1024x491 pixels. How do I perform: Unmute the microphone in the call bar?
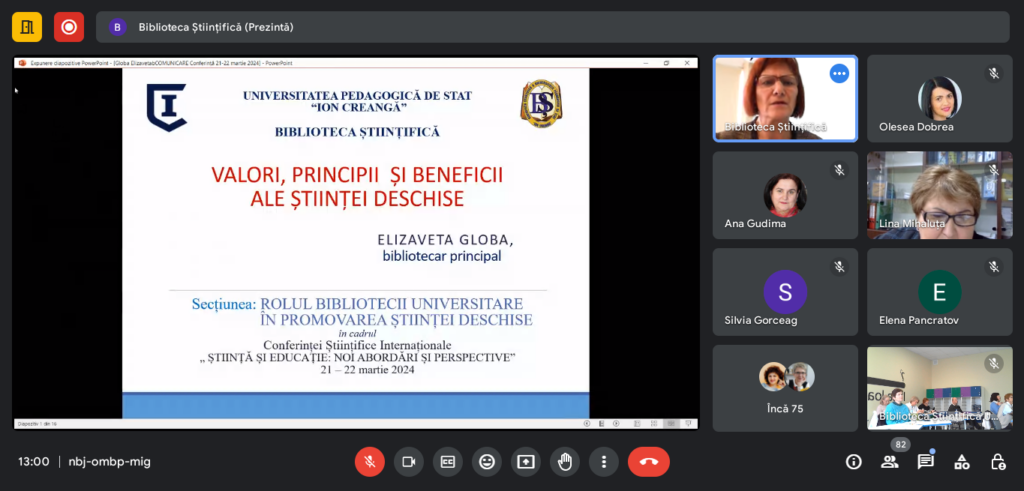click(369, 461)
